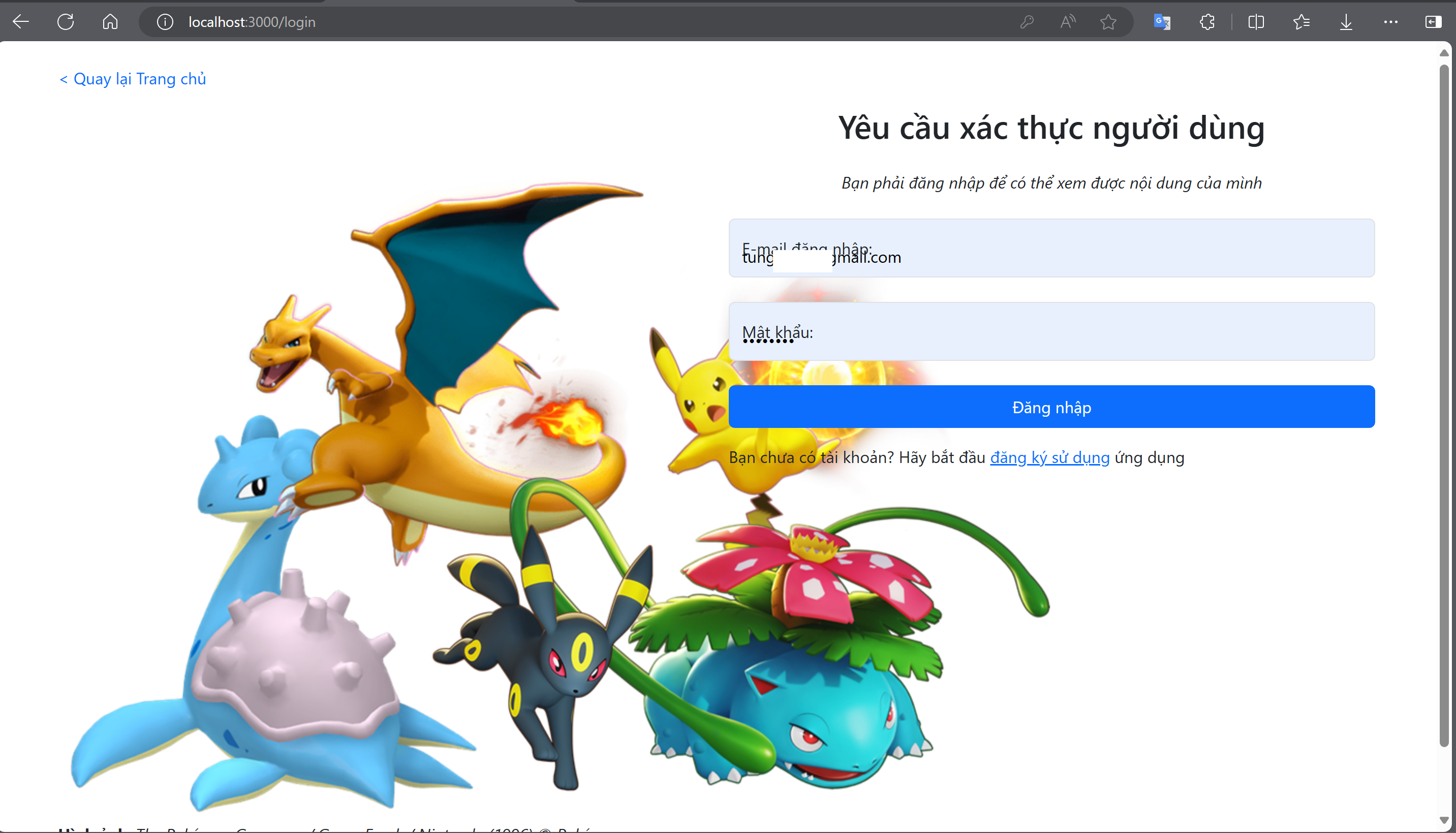Focus the Mật khẩu password field

[1051, 331]
